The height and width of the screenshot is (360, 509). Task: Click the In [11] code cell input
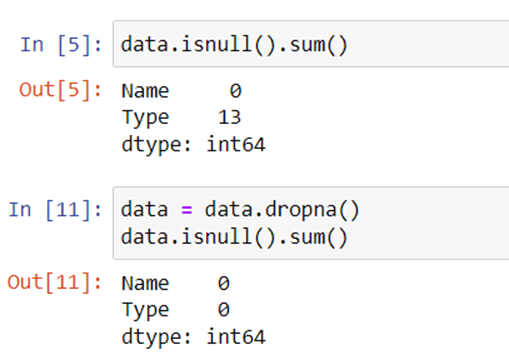point(311,223)
